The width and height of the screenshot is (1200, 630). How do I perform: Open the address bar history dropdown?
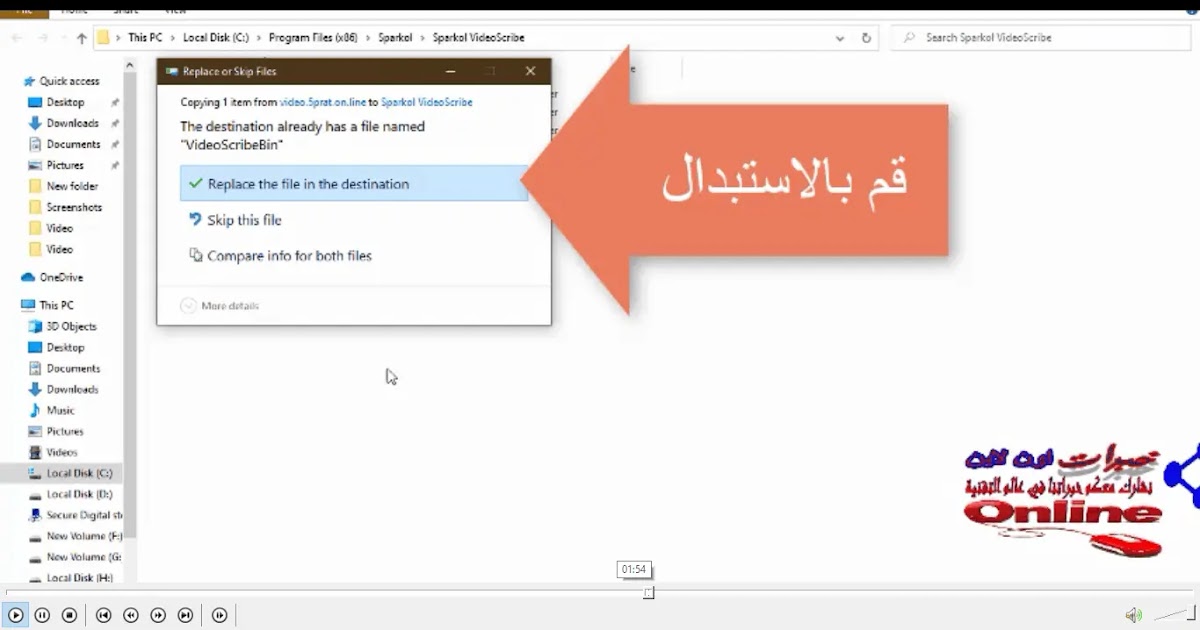tap(840, 38)
